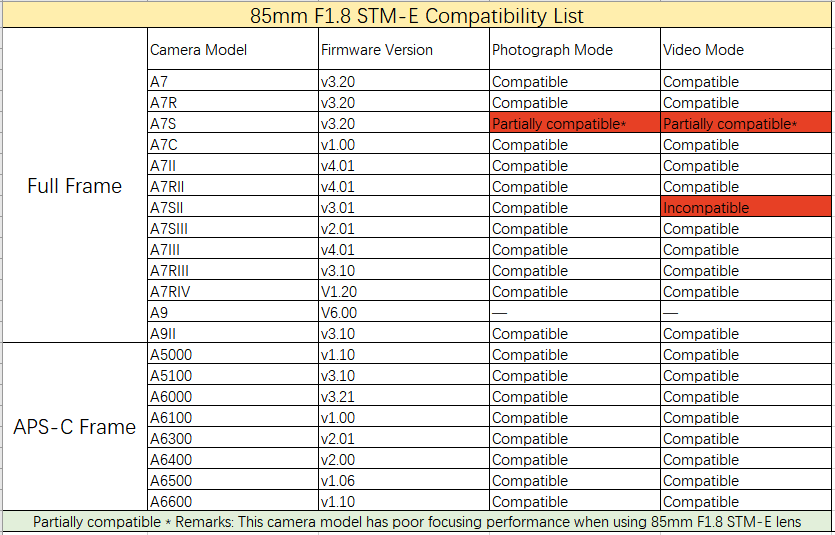
Task: Click the 'Camera Model' column header cell
Action: [232, 50]
